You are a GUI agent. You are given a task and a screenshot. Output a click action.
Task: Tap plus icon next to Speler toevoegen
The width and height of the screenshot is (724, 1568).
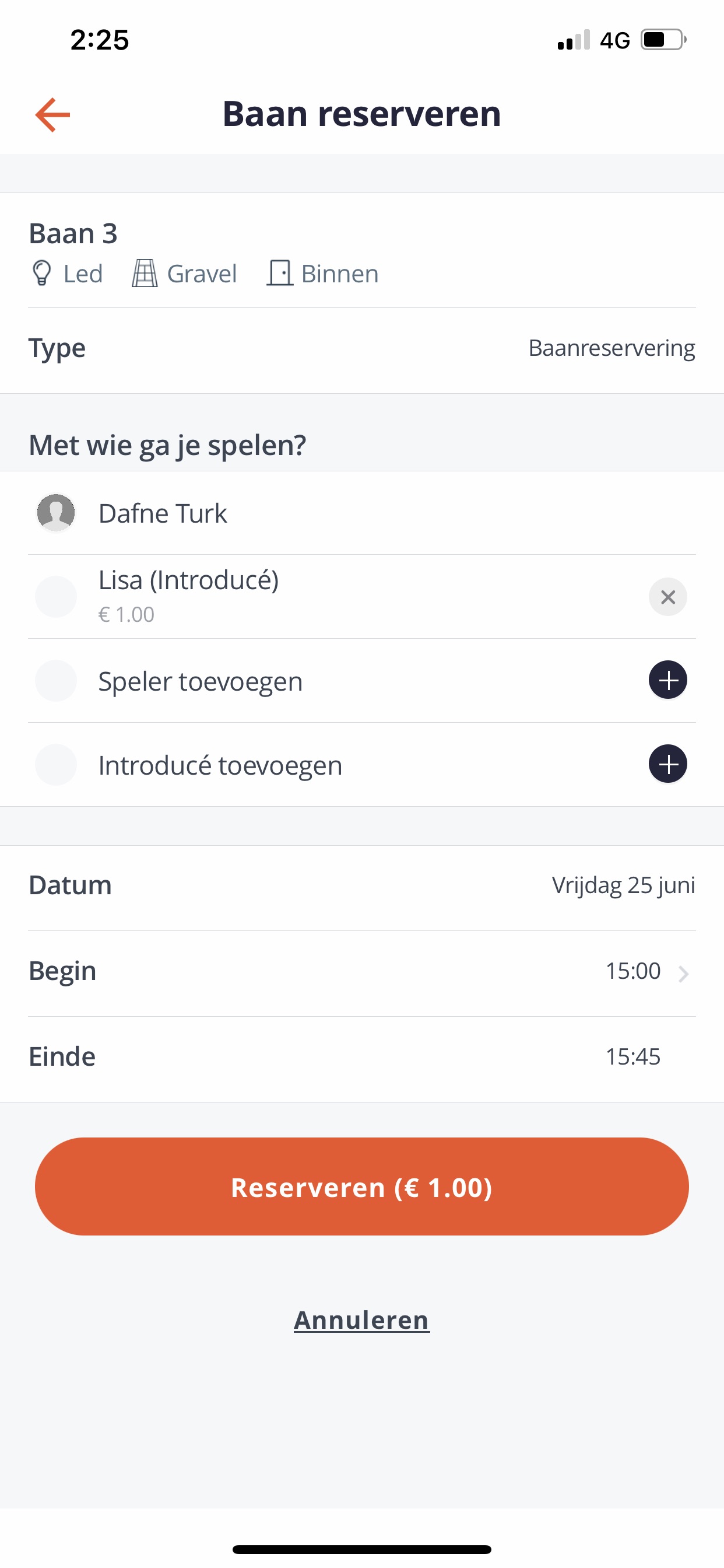point(667,680)
